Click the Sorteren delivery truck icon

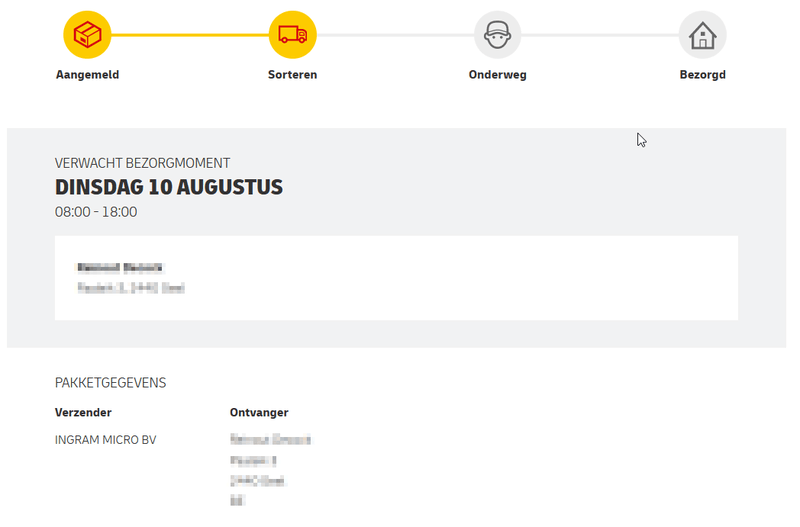point(292,35)
